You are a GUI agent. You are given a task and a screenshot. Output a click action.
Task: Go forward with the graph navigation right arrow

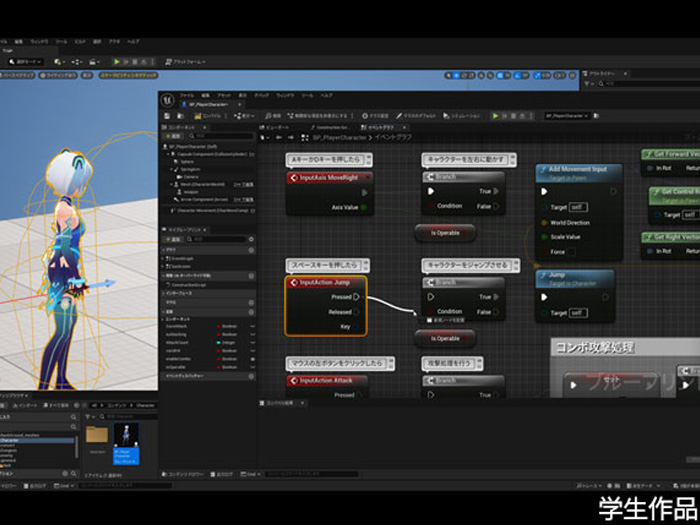point(291,138)
